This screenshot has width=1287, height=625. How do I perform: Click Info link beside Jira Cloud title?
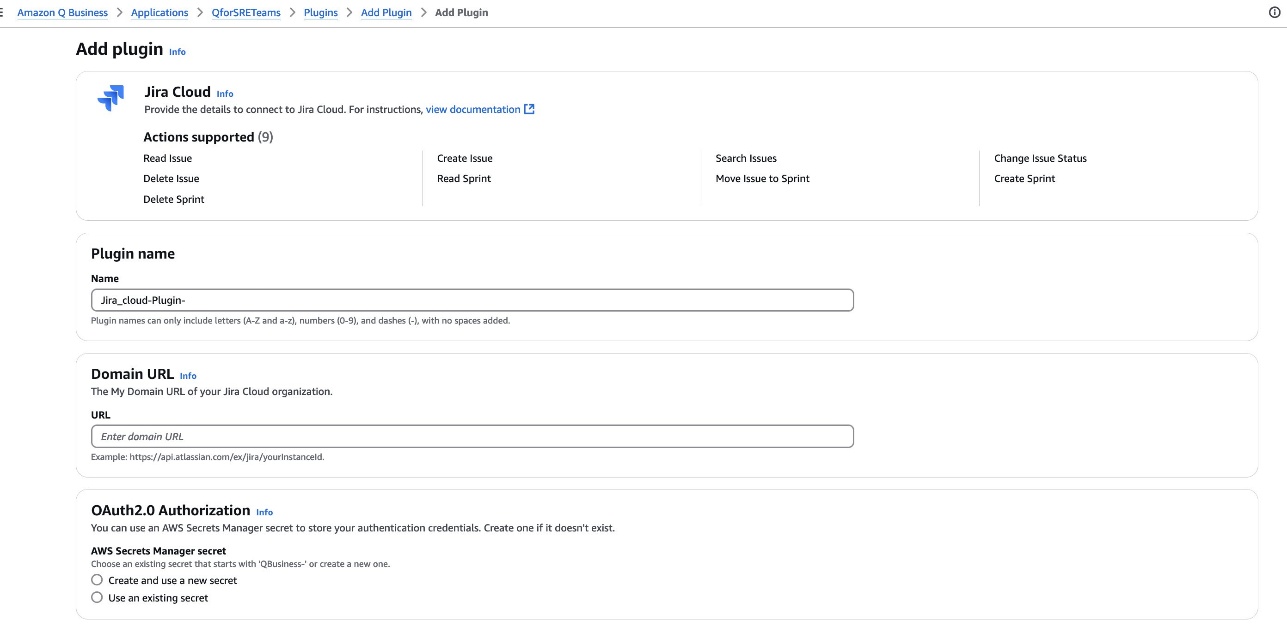(225, 94)
